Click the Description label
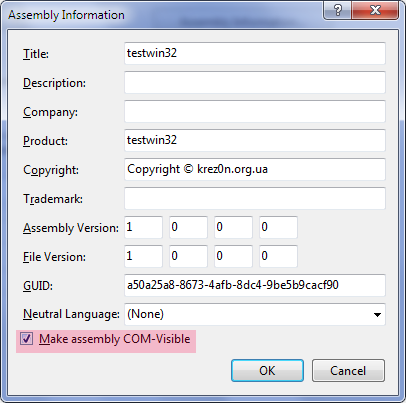This screenshot has width=406, height=403. point(54,83)
